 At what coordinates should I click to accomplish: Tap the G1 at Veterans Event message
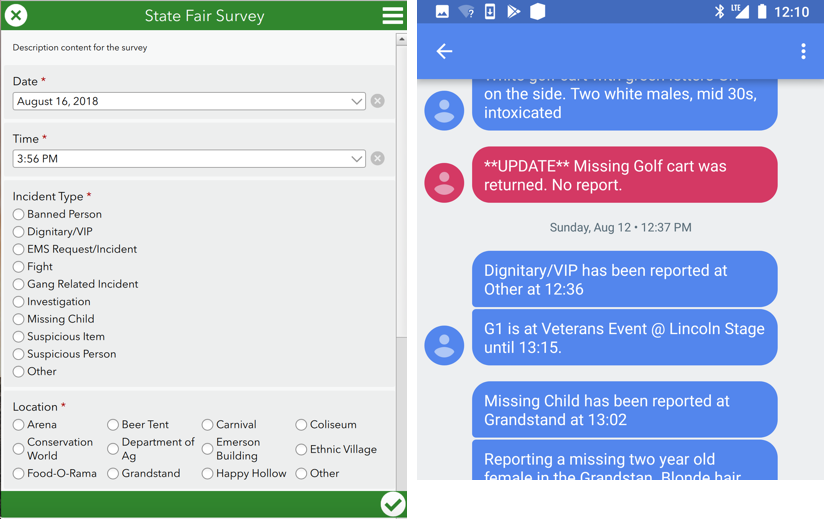[624, 337]
